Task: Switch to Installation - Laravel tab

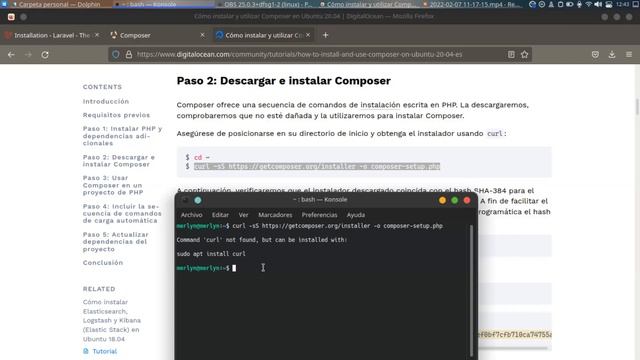Action: (x=52, y=35)
